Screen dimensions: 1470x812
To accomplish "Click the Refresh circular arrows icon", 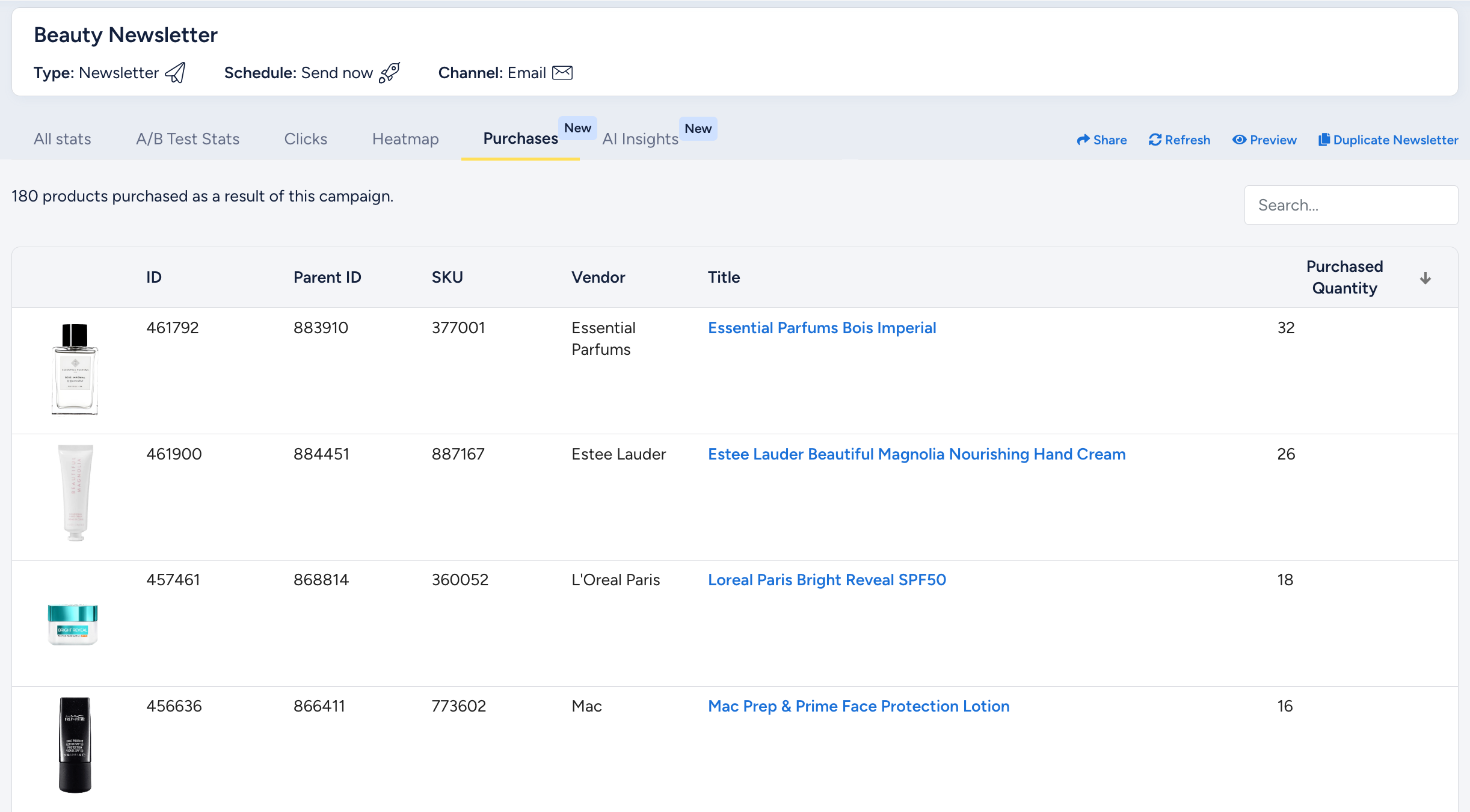I will [1155, 140].
